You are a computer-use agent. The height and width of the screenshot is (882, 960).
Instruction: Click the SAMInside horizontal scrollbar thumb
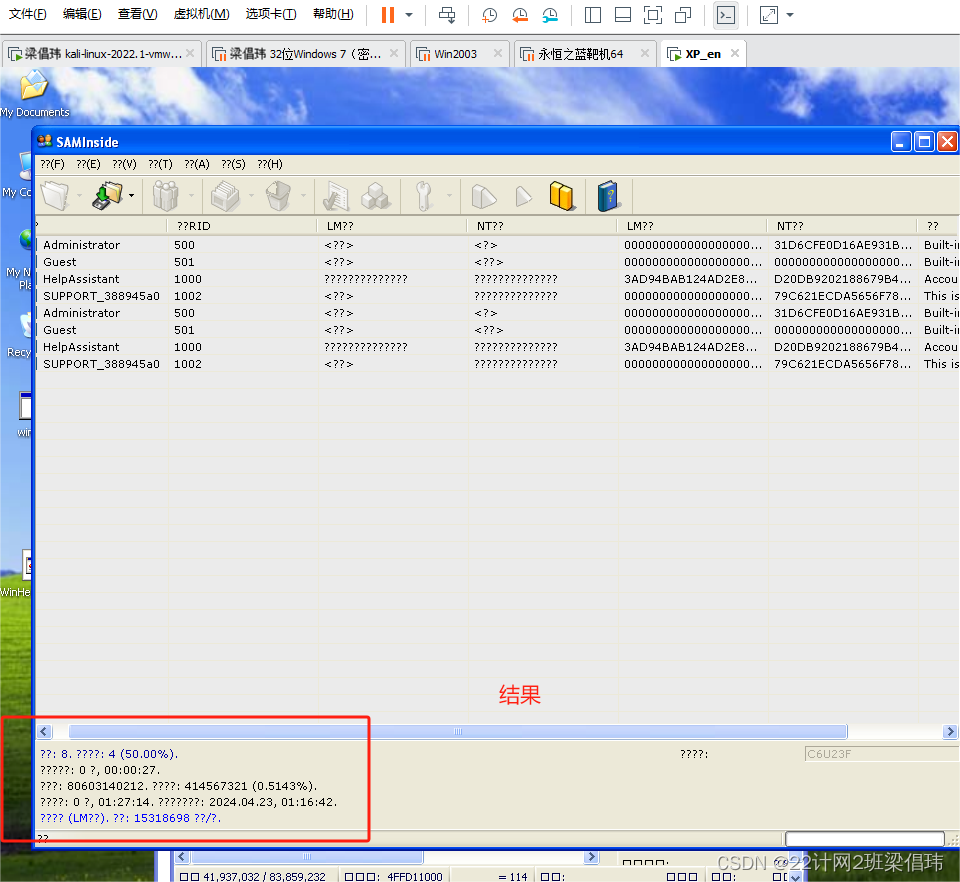pos(458,731)
